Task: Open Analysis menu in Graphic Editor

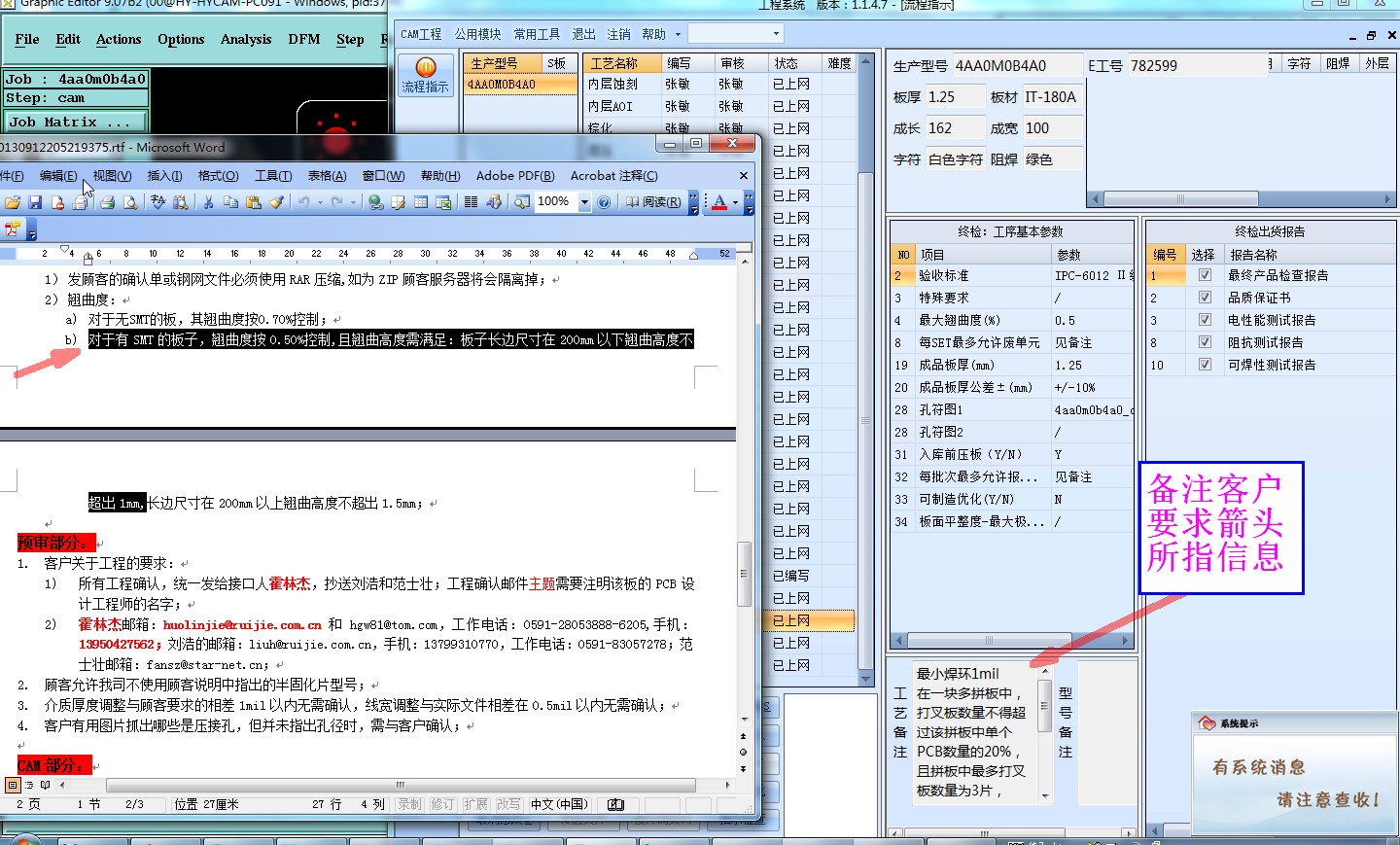Action: click(246, 39)
